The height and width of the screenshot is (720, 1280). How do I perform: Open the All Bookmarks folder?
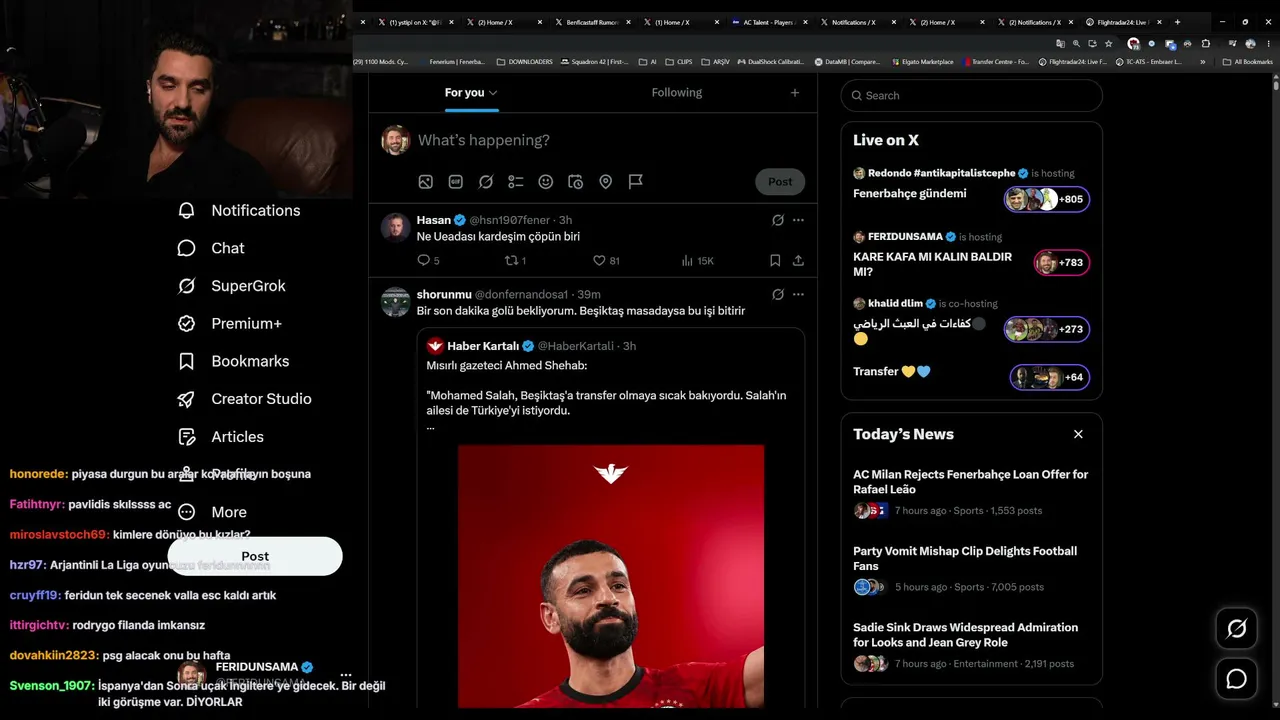point(1249,62)
